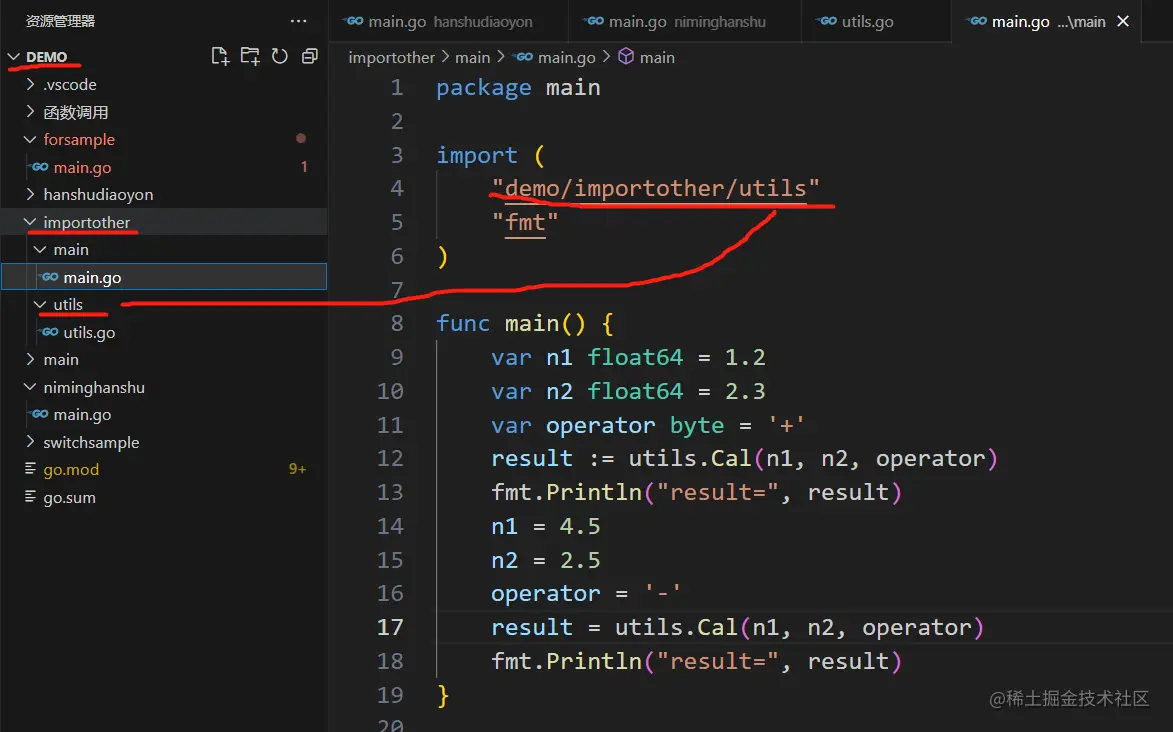Open utils.go file in the tree
The image size is (1173, 732).
164,332
